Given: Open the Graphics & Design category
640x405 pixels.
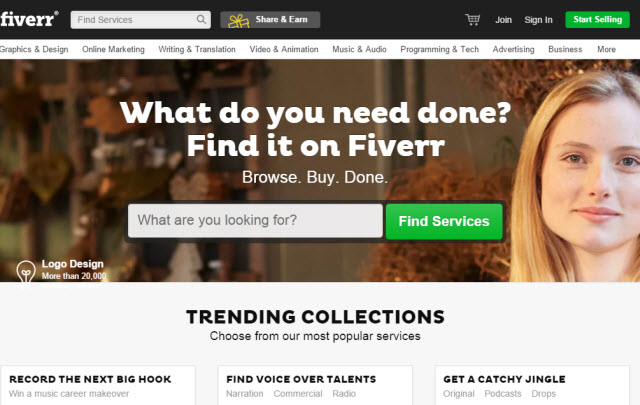Looking at the screenshot, I should click(x=34, y=49).
